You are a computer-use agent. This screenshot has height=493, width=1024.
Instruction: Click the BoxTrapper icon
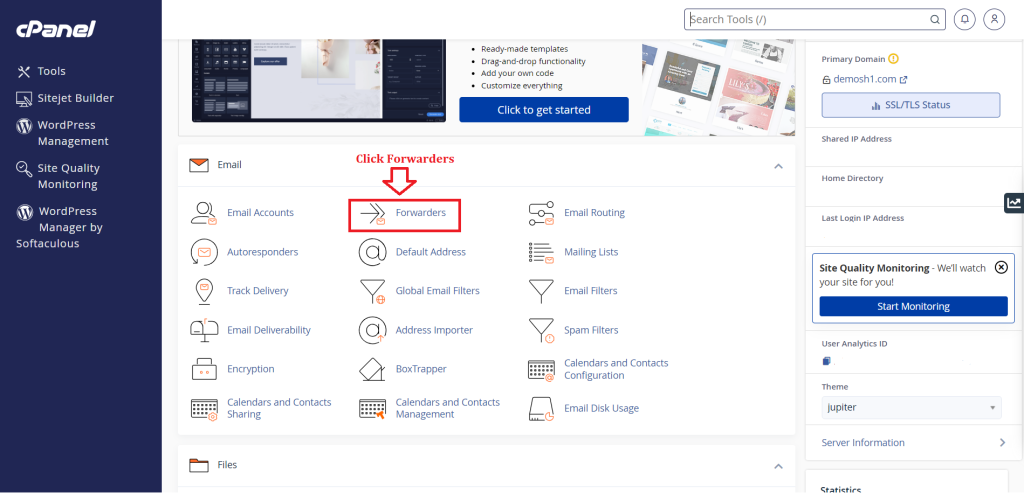pos(373,369)
